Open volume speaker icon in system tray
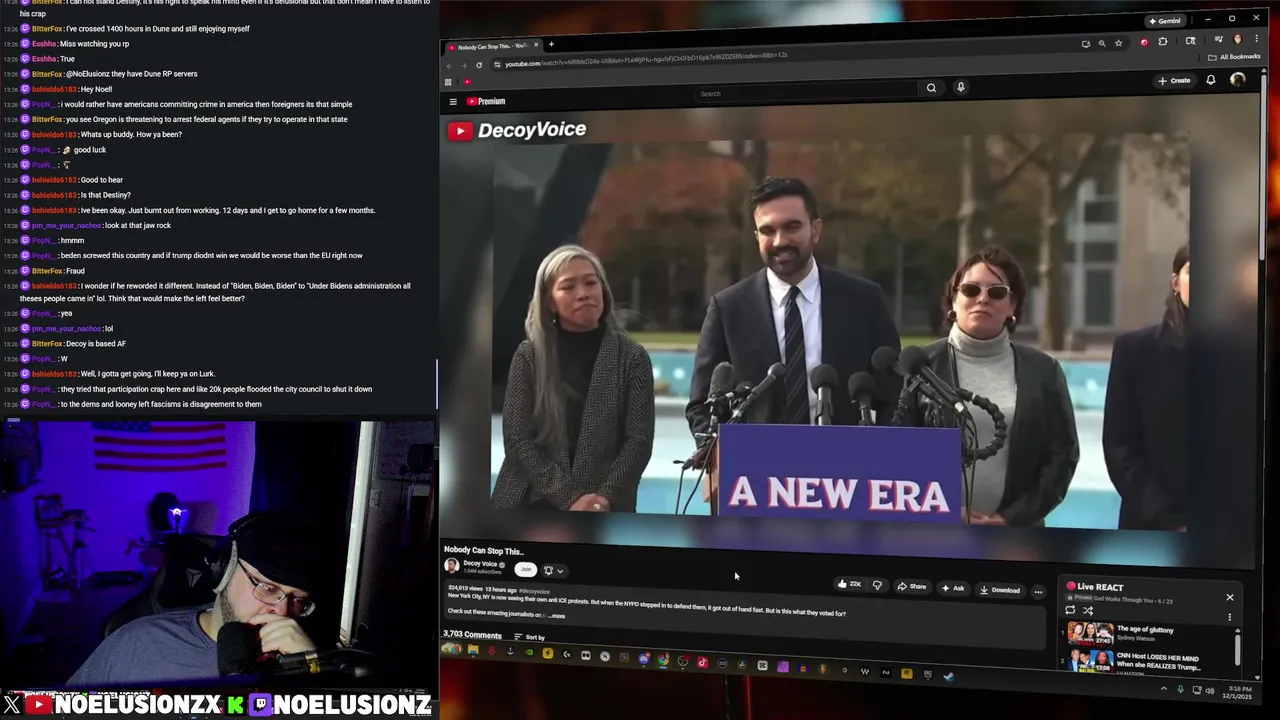This screenshot has height=720, width=1280. (1210, 690)
